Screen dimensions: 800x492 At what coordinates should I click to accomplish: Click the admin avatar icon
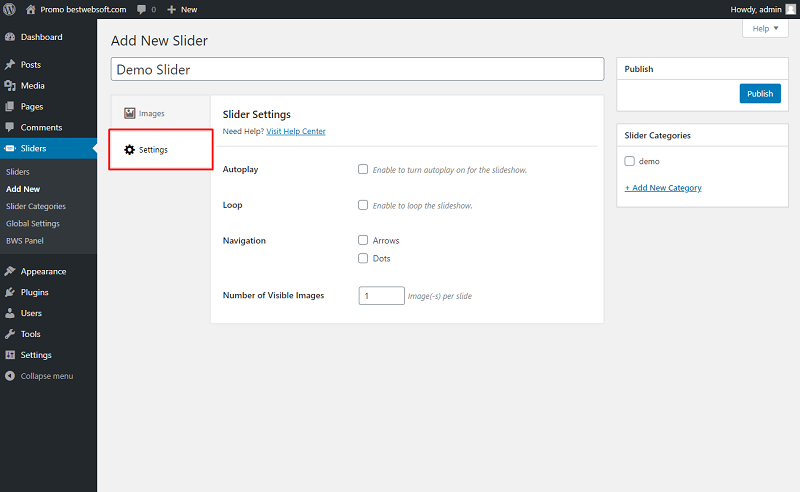[x=790, y=9]
